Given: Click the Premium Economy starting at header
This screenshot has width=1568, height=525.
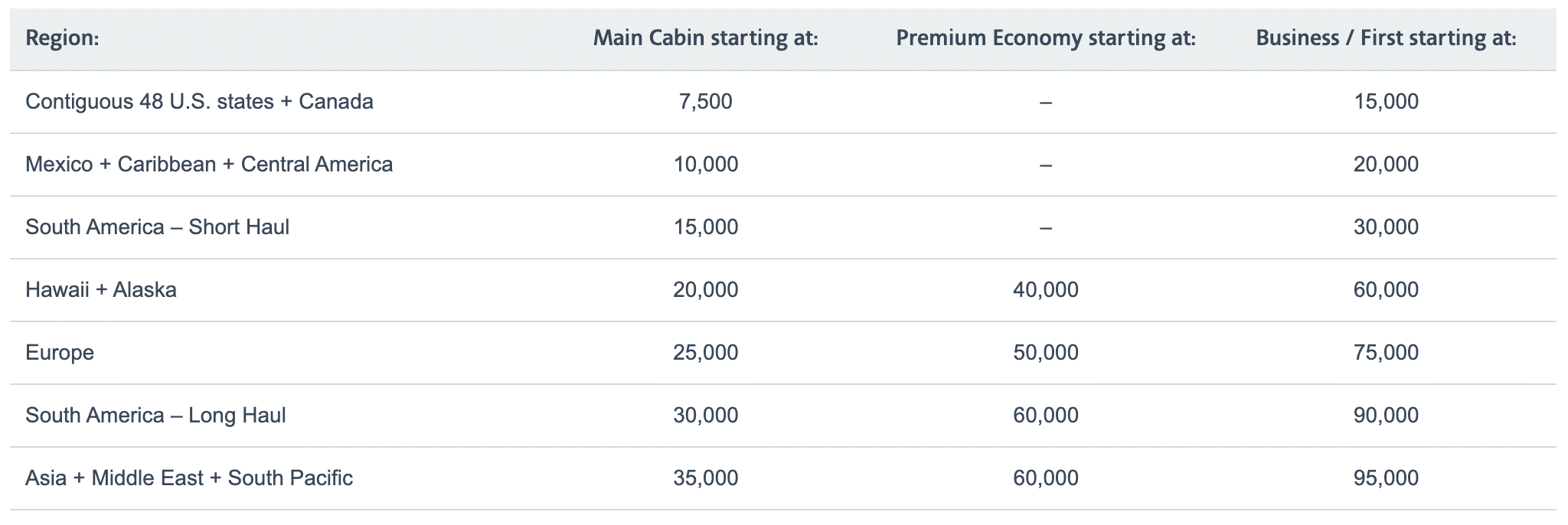Looking at the screenshot, I should (1045, 38).
